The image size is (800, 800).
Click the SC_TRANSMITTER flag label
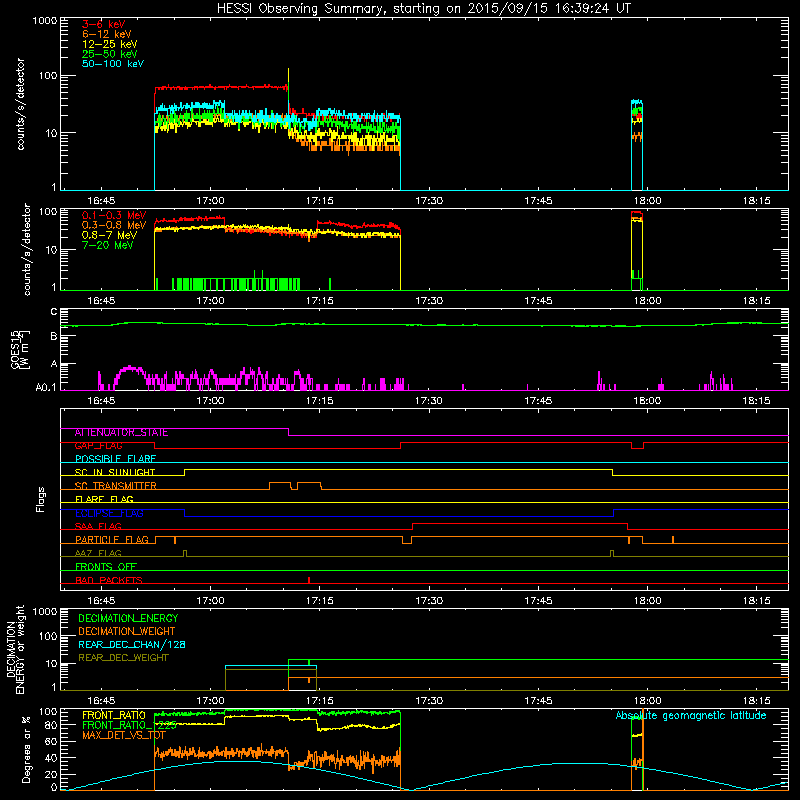(x=116, y=485)
